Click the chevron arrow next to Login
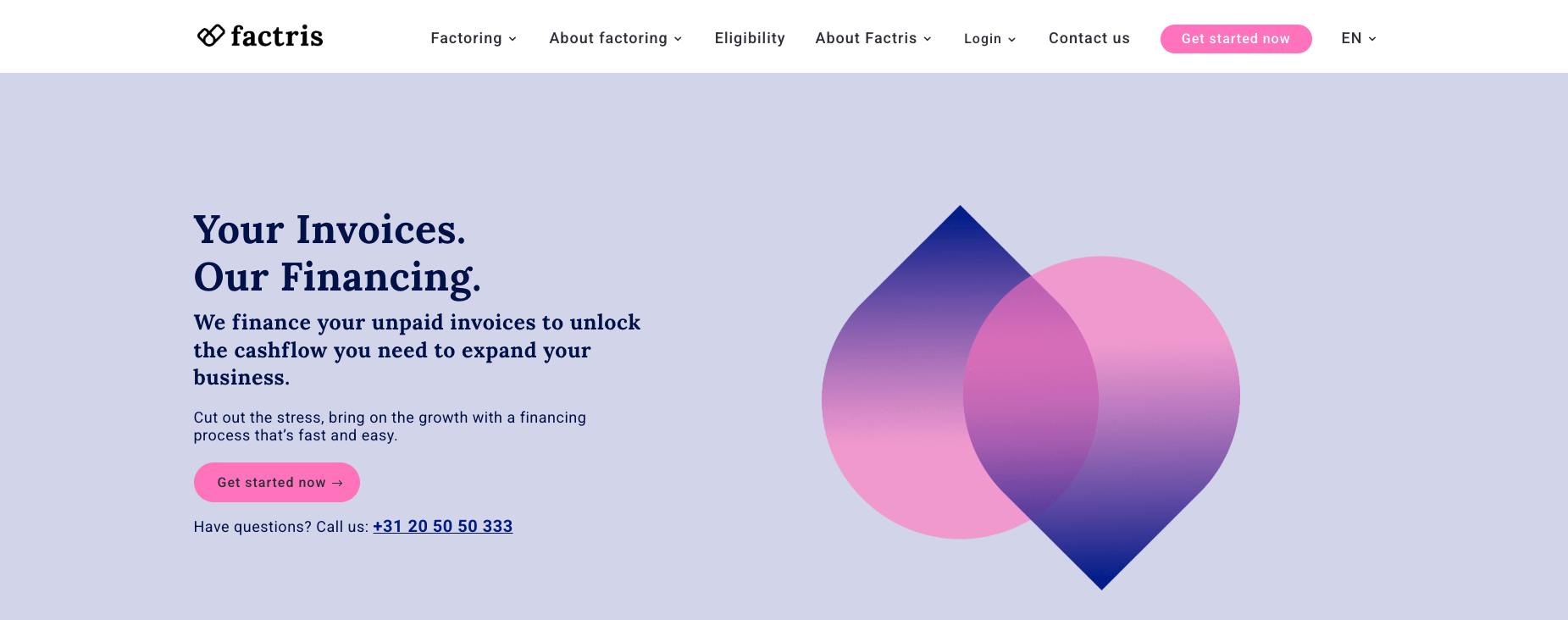Viewport: 1568px width, 620px height. click(1012, 40)
